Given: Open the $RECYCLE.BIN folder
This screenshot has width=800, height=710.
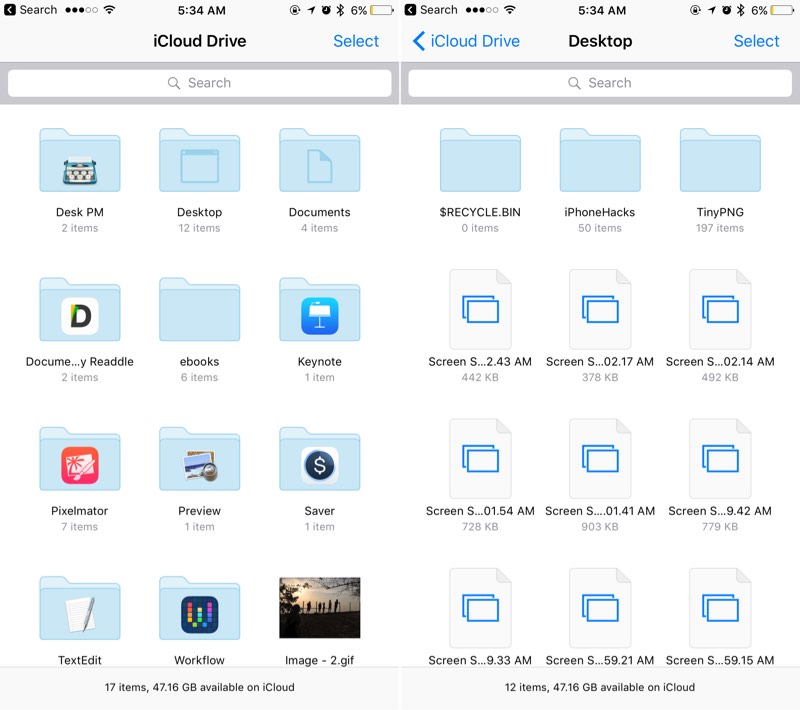Looking at the screenshot, I should point(480,162).
